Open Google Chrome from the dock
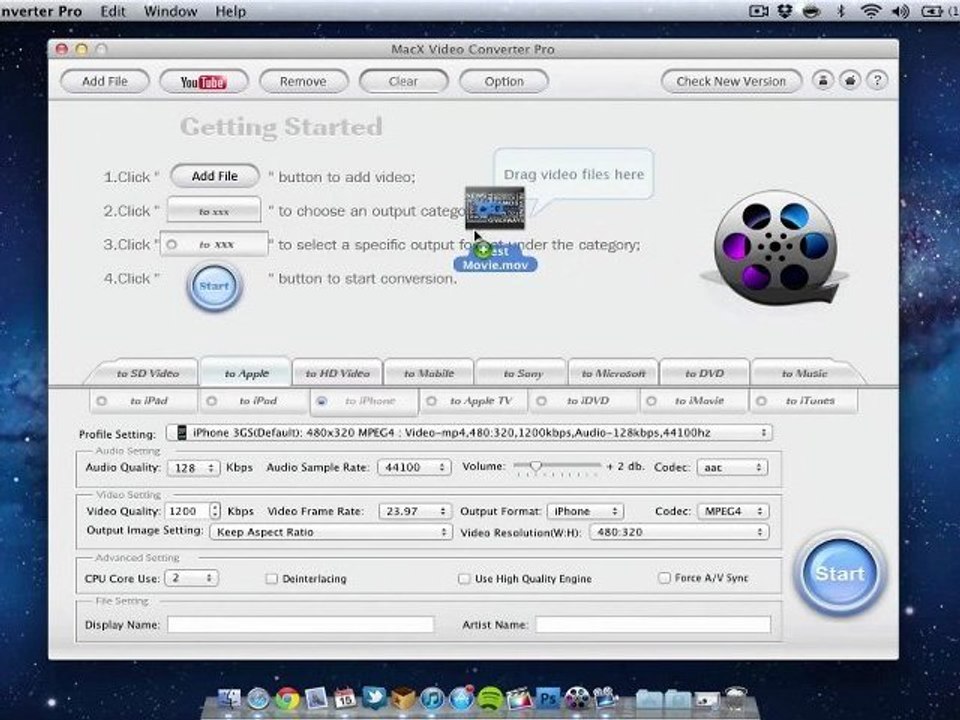This screenshot has height=720, width=960. (x=287, y=699)
